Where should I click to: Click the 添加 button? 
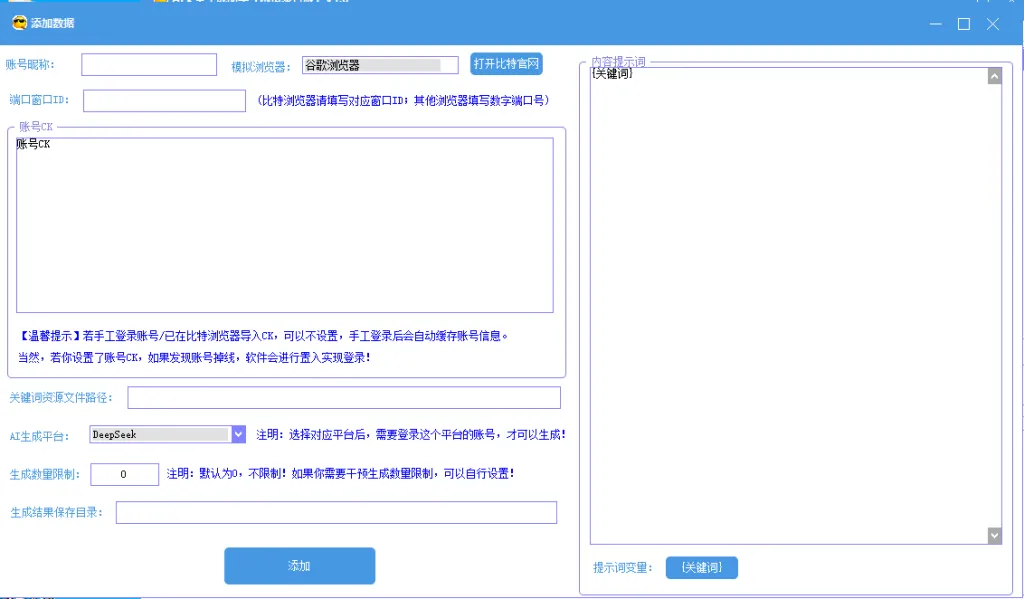tap(300, 566)
